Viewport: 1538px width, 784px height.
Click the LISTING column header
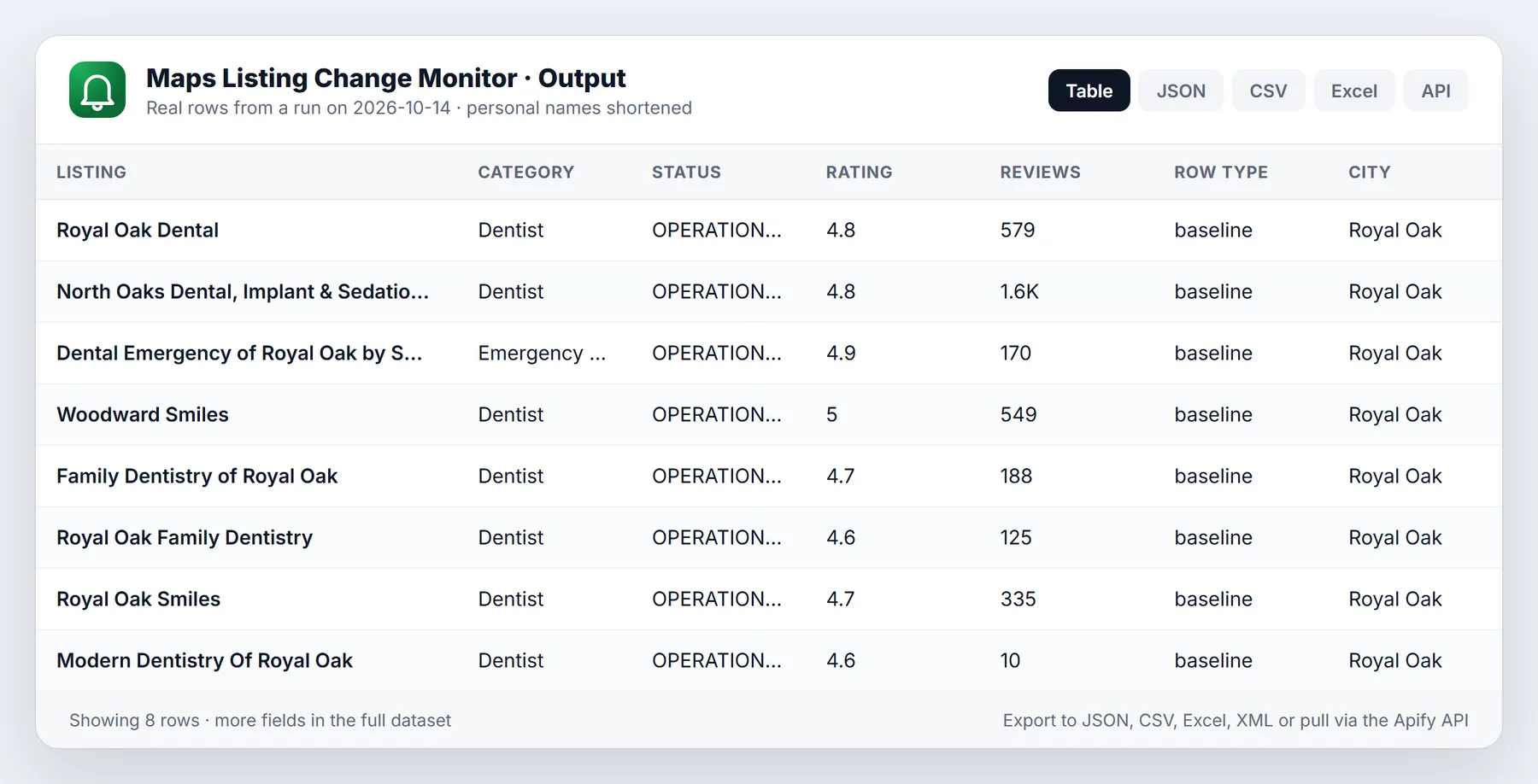point(91,173)
